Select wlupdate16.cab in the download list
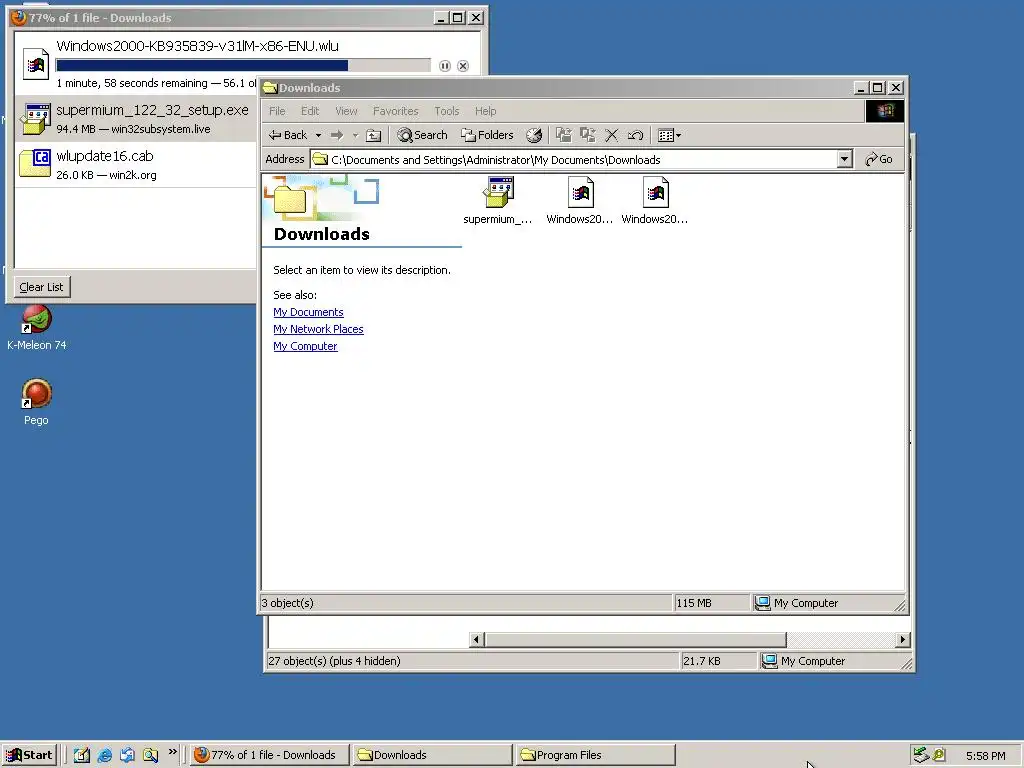This screenshot has height=768, width=1024. click(x=136, y=165)
